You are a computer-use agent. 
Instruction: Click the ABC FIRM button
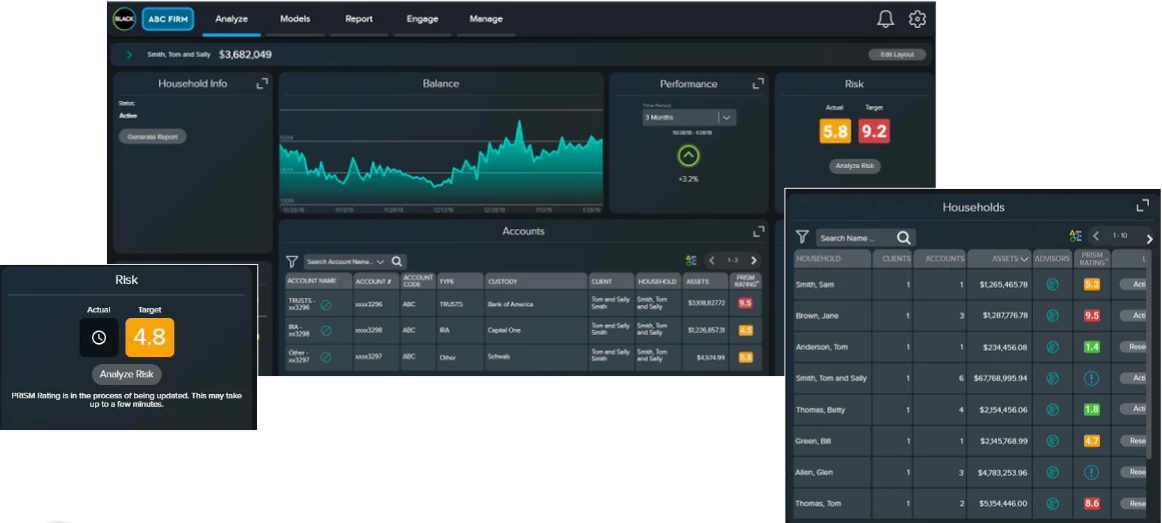tap(168, 19)
